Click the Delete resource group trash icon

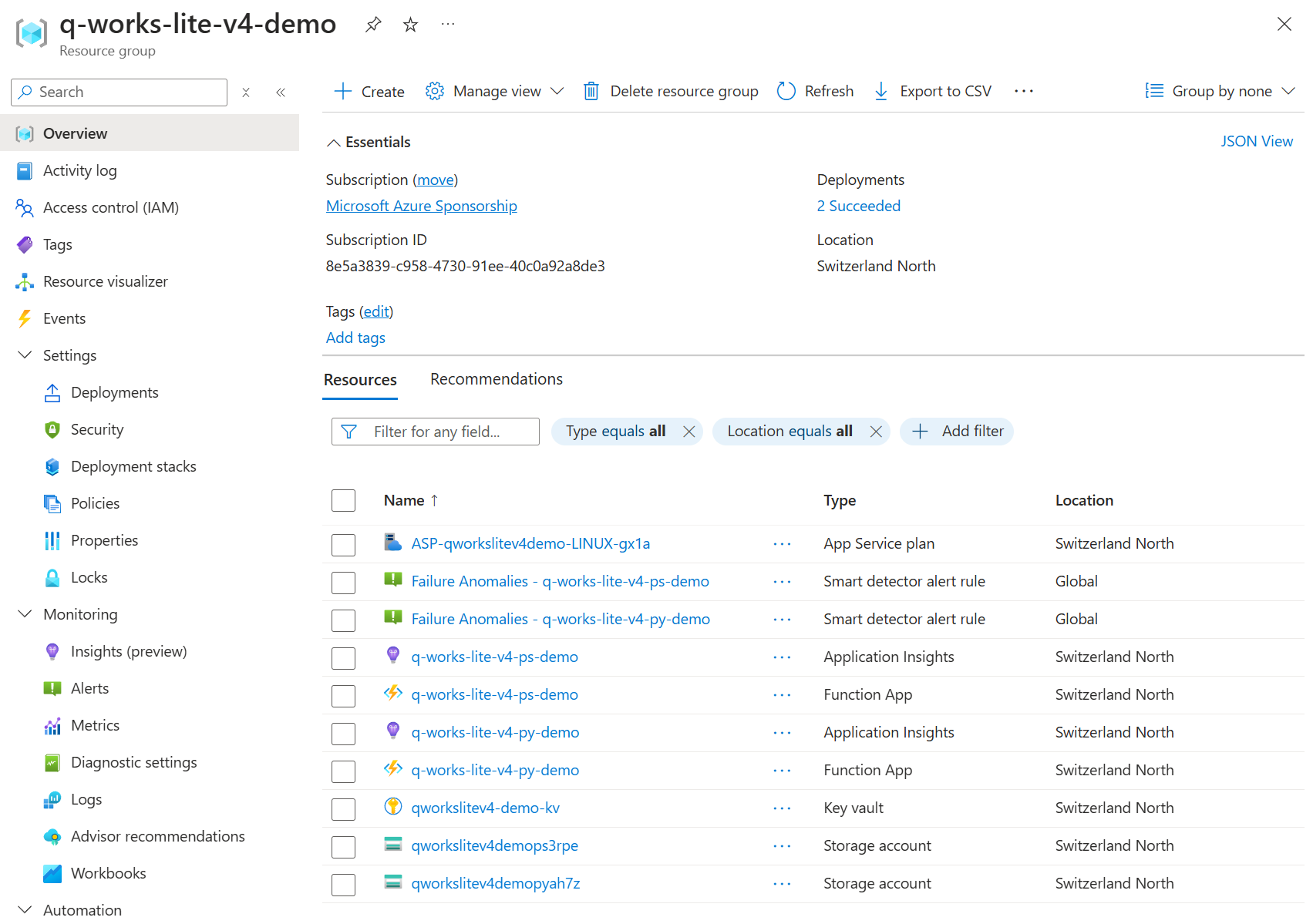point(591,91)
